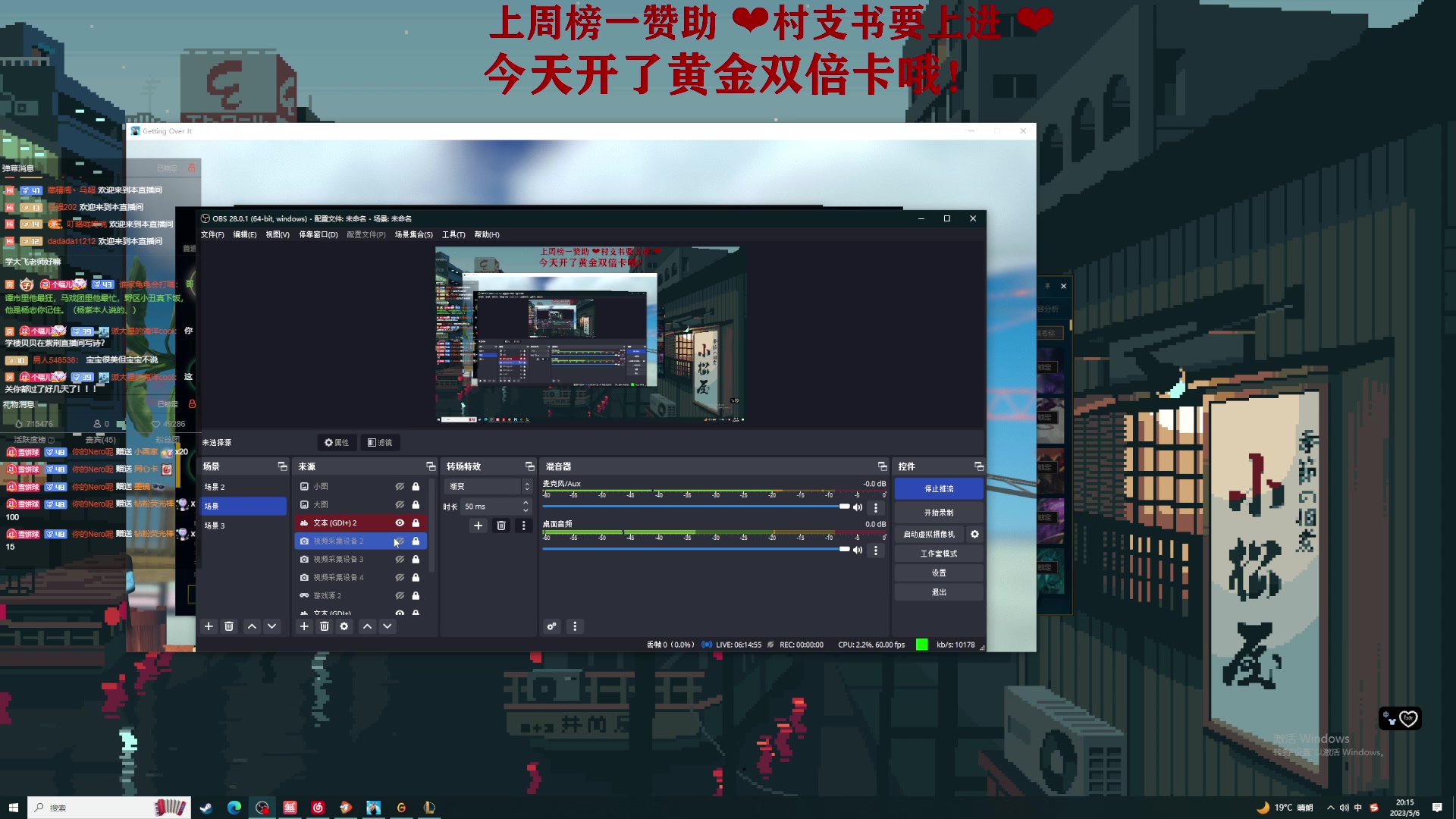Open the 麦克风/Aux three-dot options menu

pyautogui.click(x=876, y=507)
